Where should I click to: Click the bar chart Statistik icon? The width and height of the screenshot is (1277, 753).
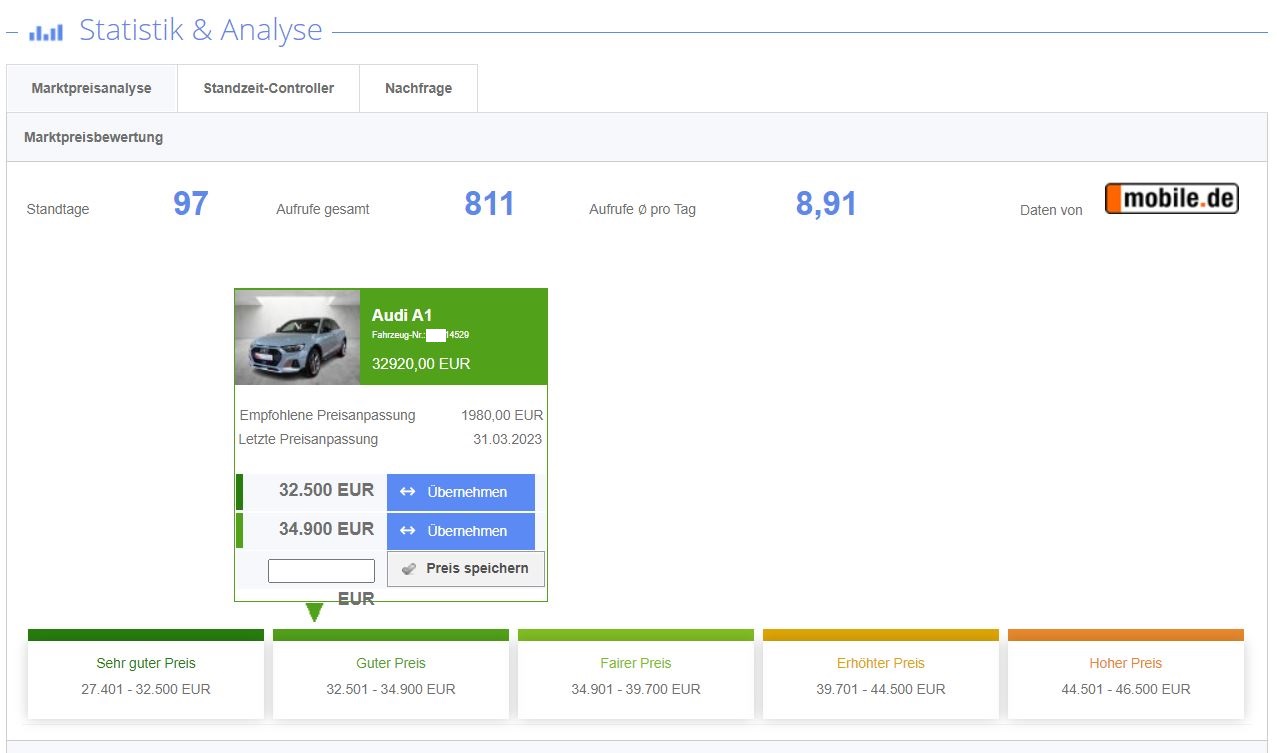click(46, 33)
